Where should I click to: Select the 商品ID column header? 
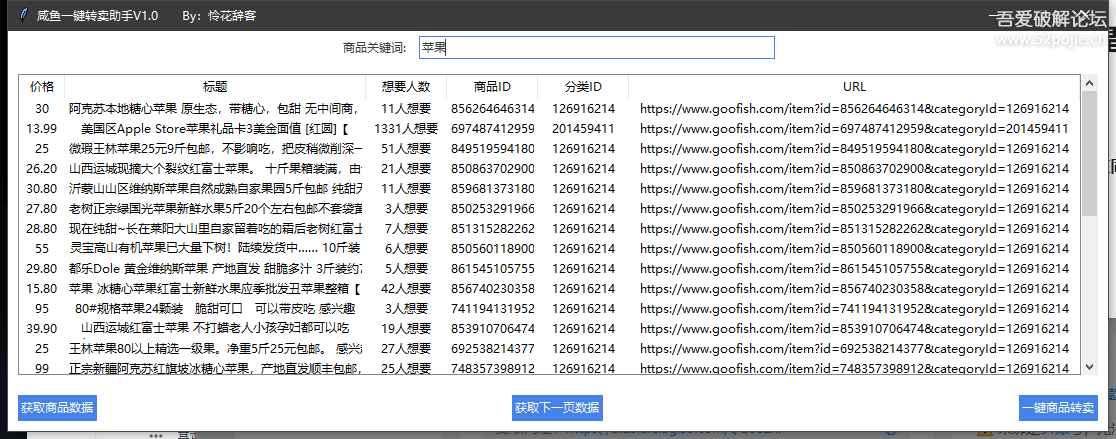click(x=492, y=87)
